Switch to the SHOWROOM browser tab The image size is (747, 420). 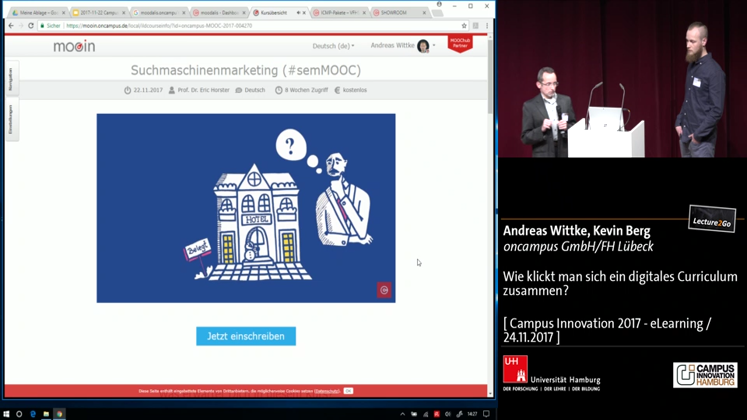[394, 13]
